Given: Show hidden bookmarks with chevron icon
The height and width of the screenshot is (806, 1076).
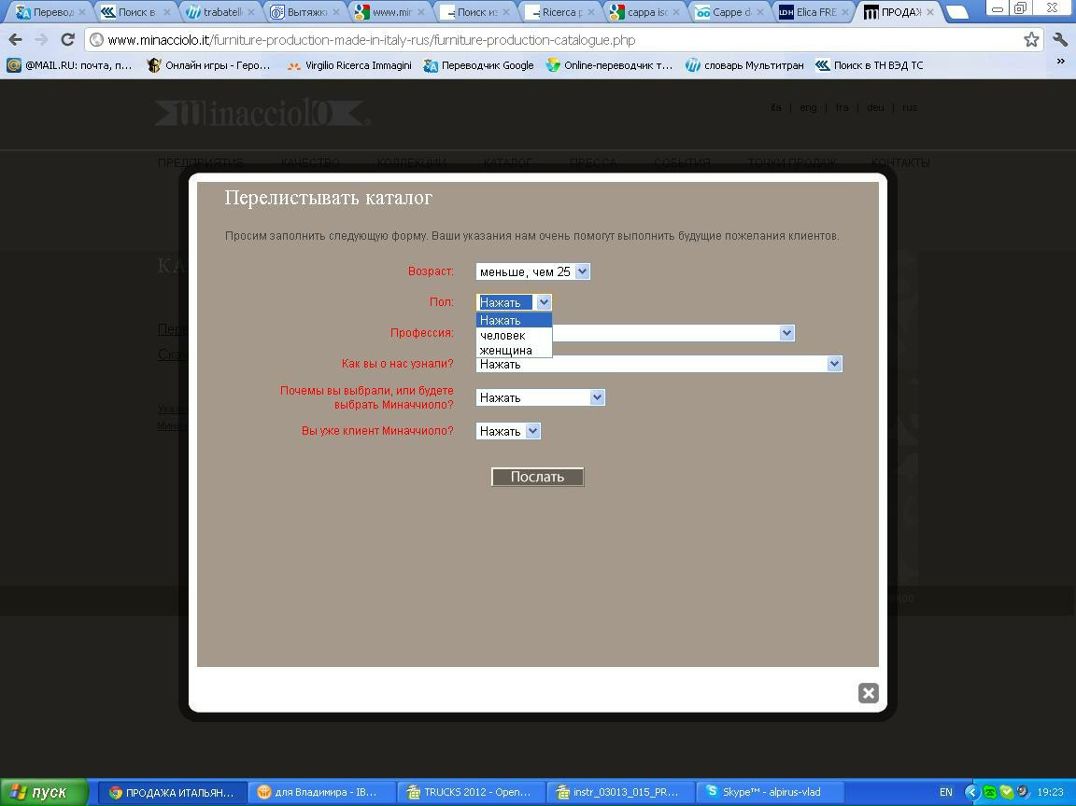Looking at the screenshot, I should click(1060, 63).
